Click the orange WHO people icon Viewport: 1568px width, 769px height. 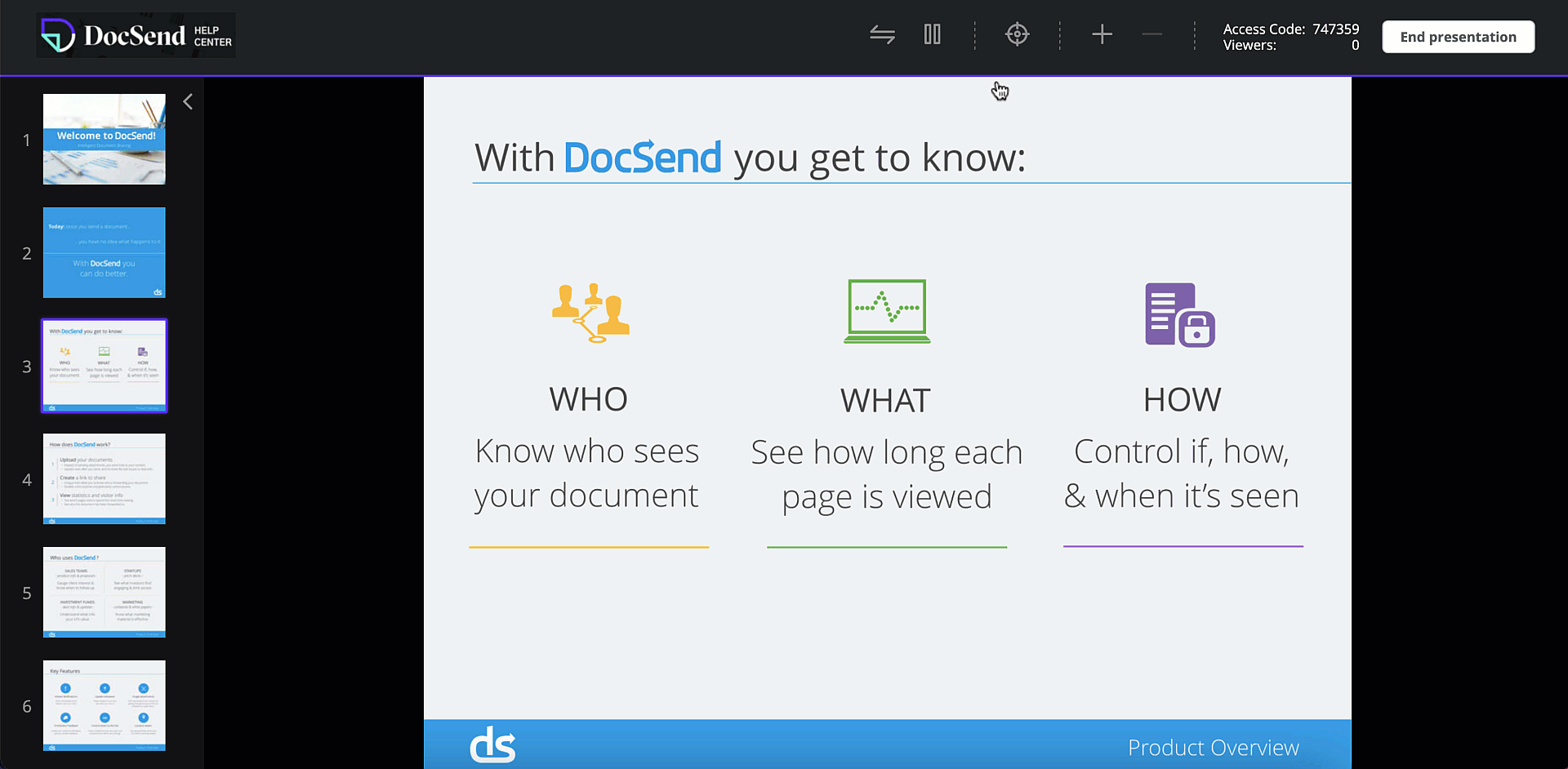(x=590, y=313)
